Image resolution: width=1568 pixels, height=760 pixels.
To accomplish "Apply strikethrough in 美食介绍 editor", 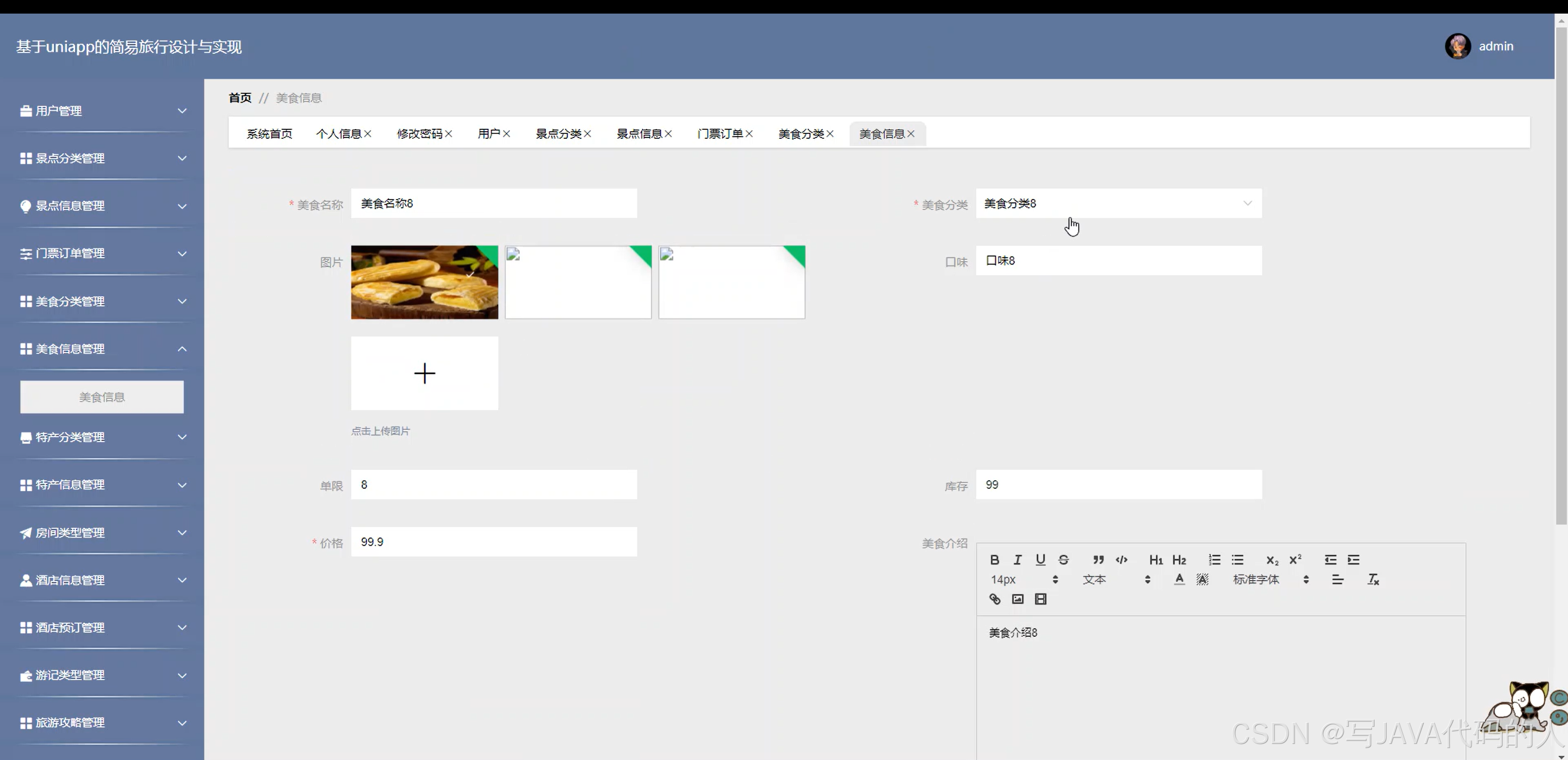I will coord(1063,560).
